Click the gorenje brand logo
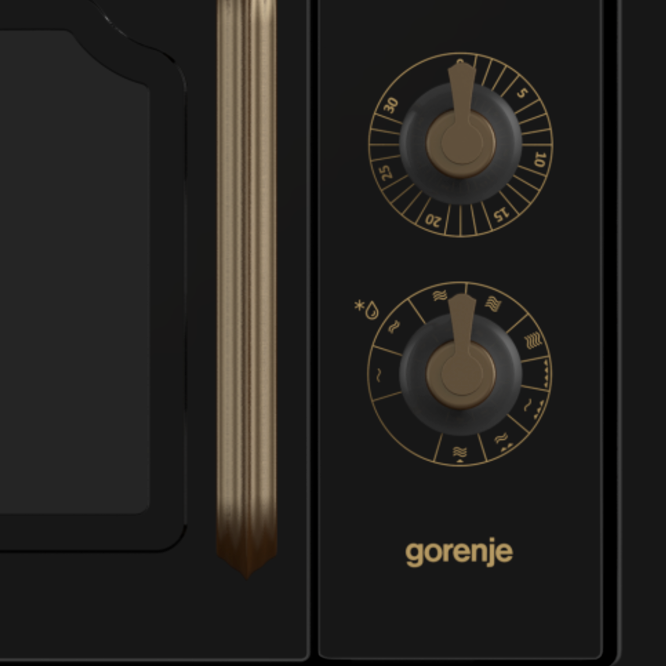 459,552
